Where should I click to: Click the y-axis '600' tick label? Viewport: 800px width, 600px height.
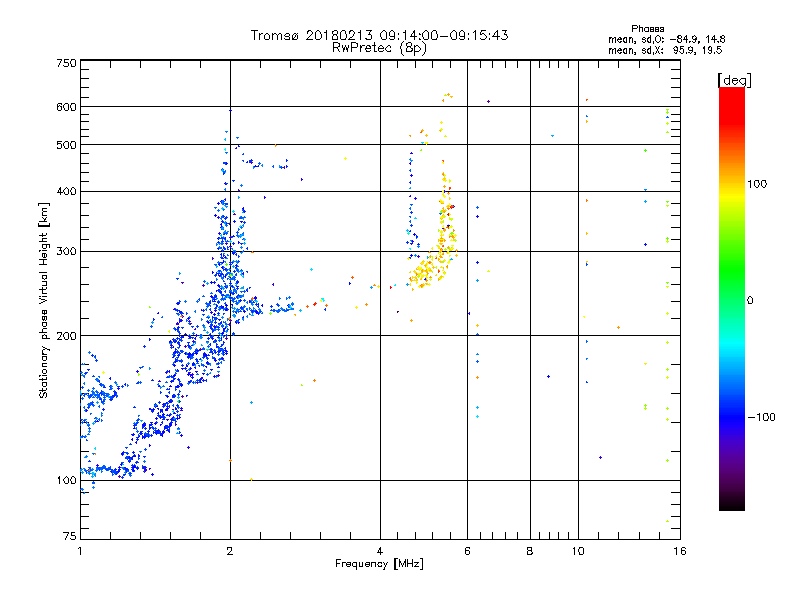coord(66,107)
